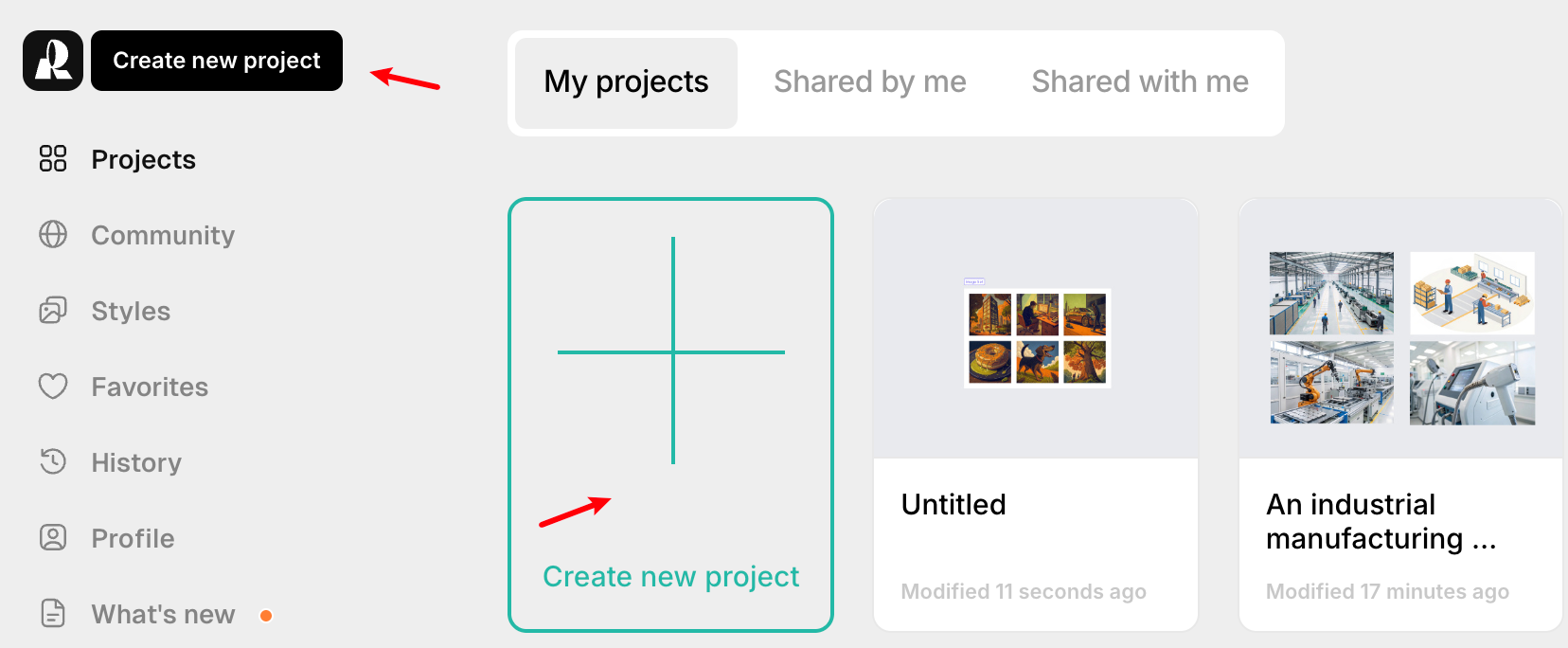1568x648 pixels.
Task: Click the Community globe icon
Action: coord(53,234)
